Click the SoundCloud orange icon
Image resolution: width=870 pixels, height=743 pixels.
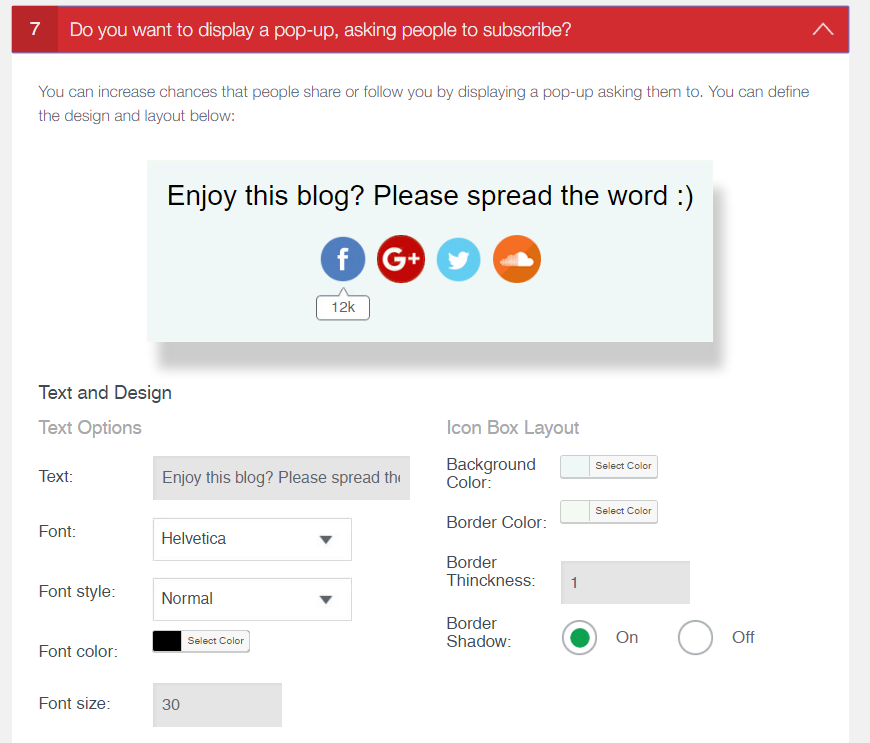click(517, 259)
